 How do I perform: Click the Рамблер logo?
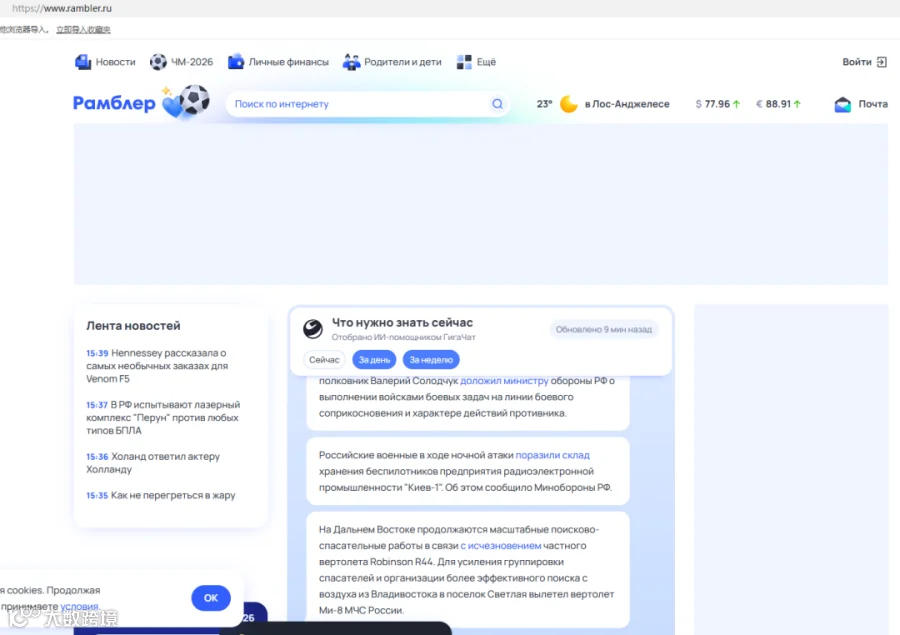[114, 103]
